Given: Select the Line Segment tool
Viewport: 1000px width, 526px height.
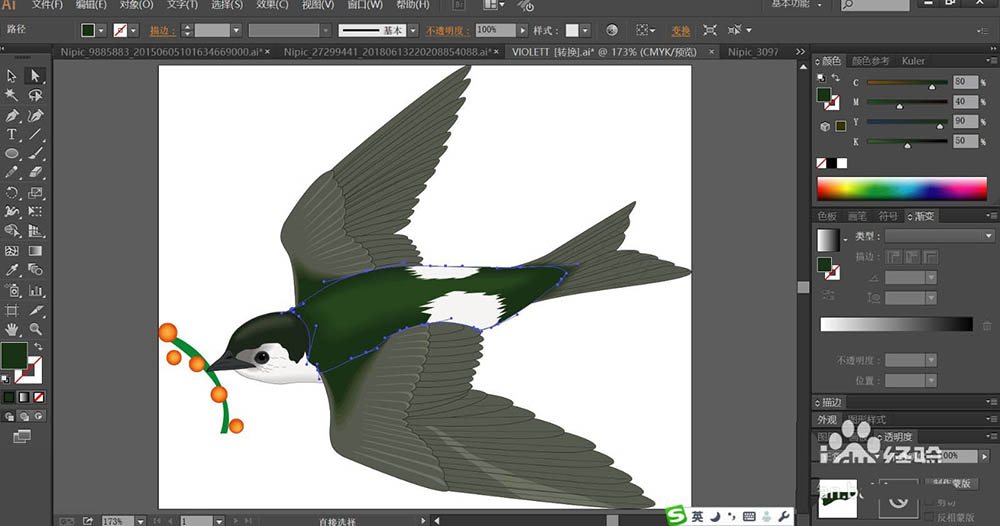Looking at the screenshot, I should [x=35, y=135].
